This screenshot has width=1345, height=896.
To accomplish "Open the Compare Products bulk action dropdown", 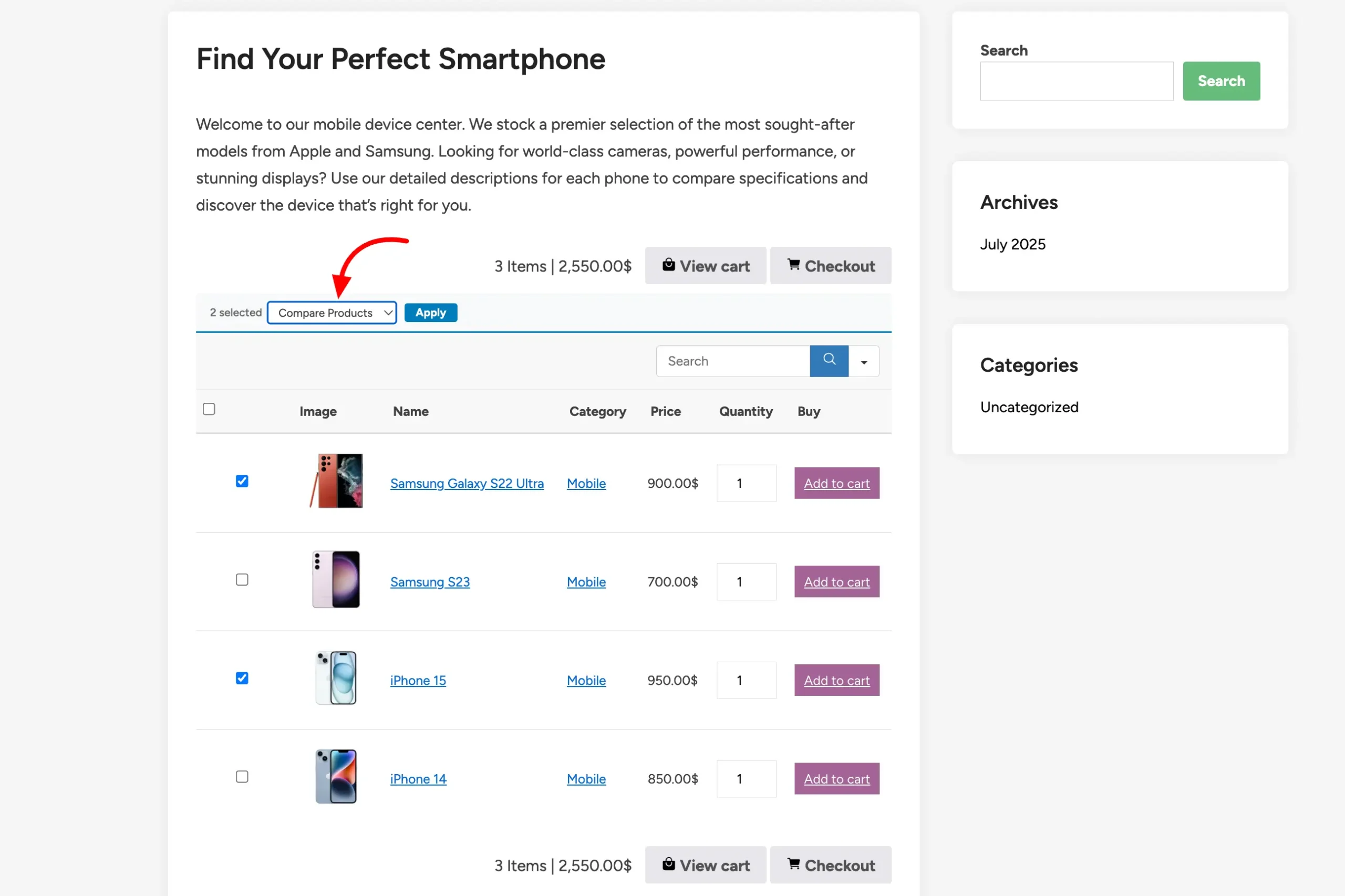I will pos(332,312).
